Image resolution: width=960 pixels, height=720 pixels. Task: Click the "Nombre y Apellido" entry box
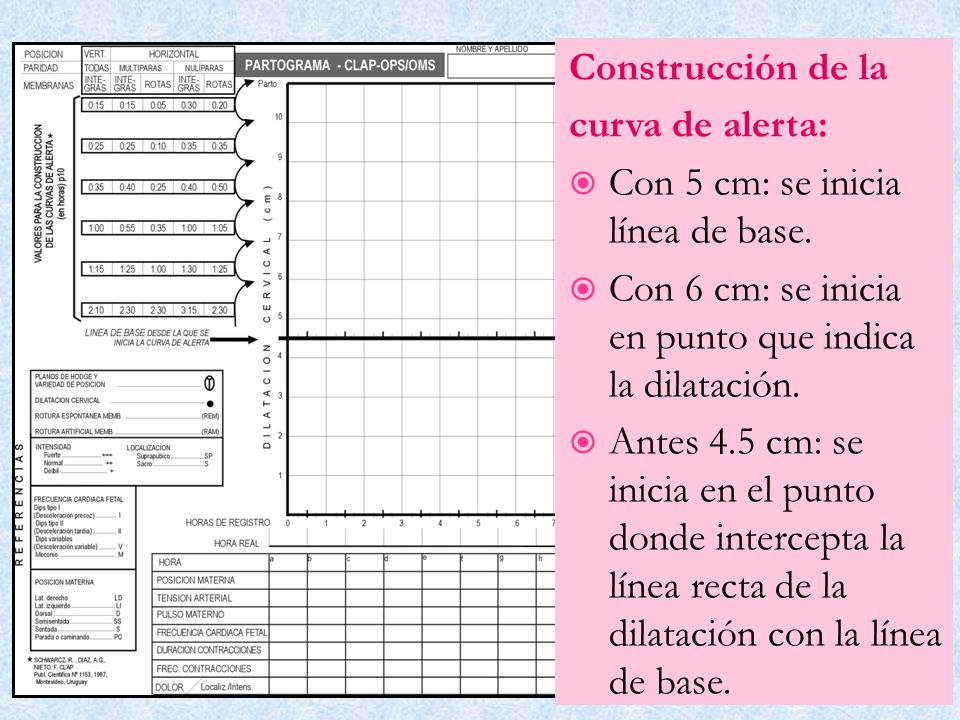tap(501, 67)
